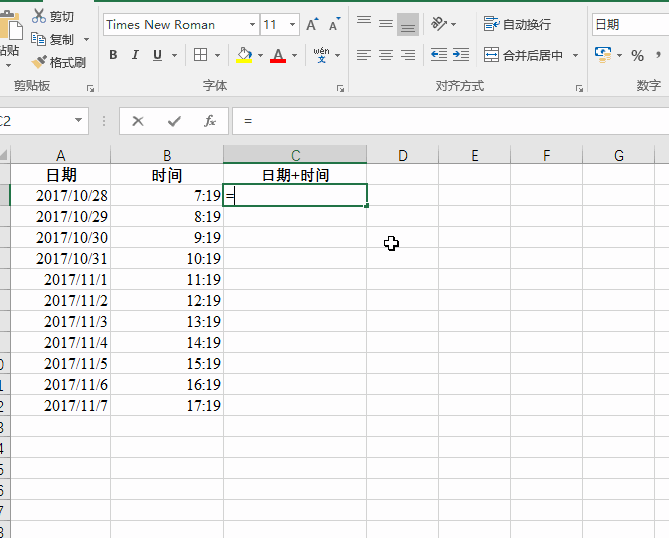The height and width of the screenshot is (538, 669).
Task: Click cell with 2017/11/3
Action: [x=61, y=321]
